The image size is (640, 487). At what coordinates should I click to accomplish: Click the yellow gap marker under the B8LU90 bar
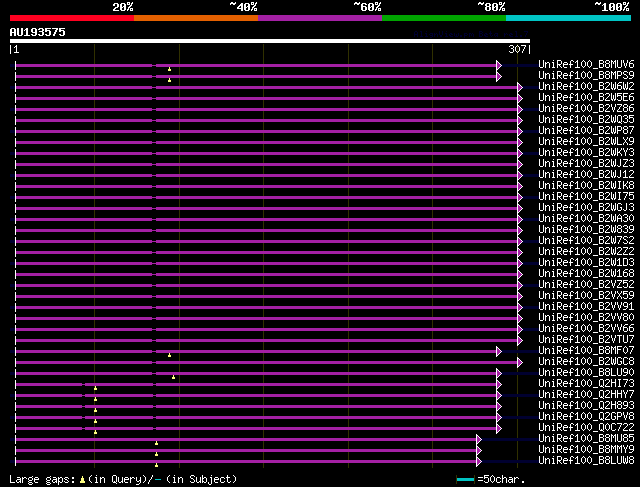tap(173, 377)
